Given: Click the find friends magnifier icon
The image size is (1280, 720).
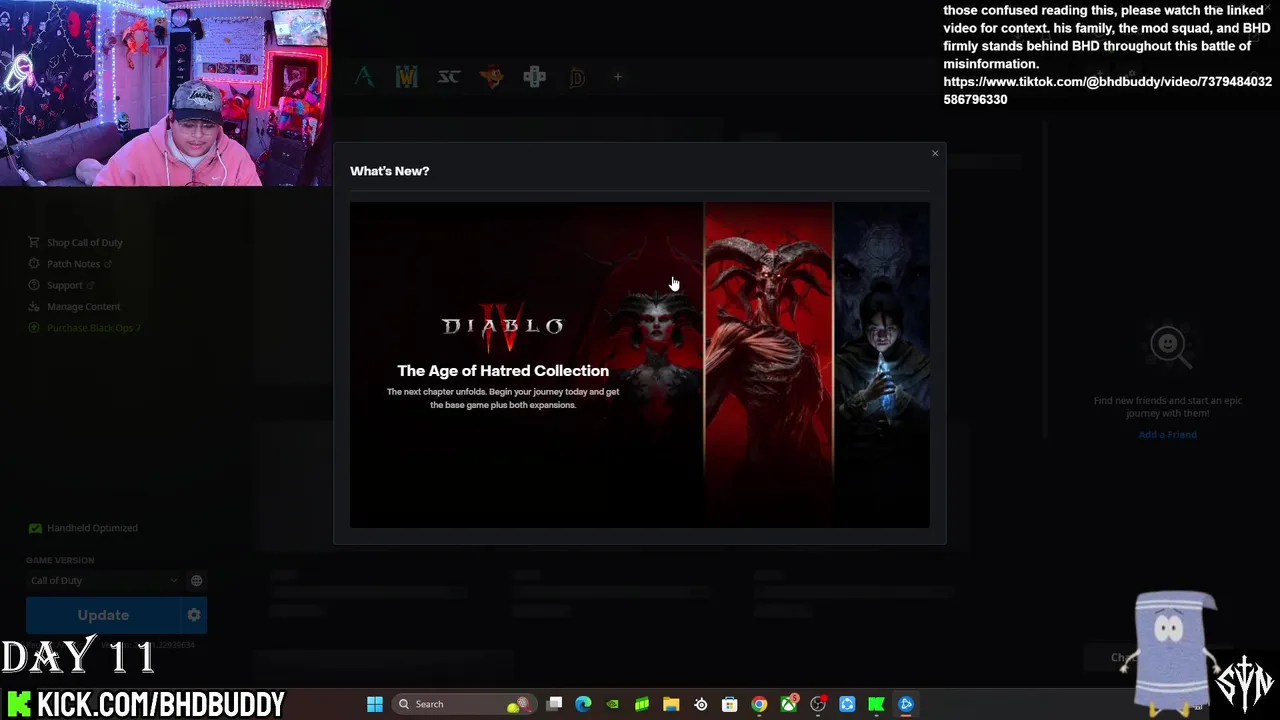Looking at the screenshot, I should point(1168,347).
